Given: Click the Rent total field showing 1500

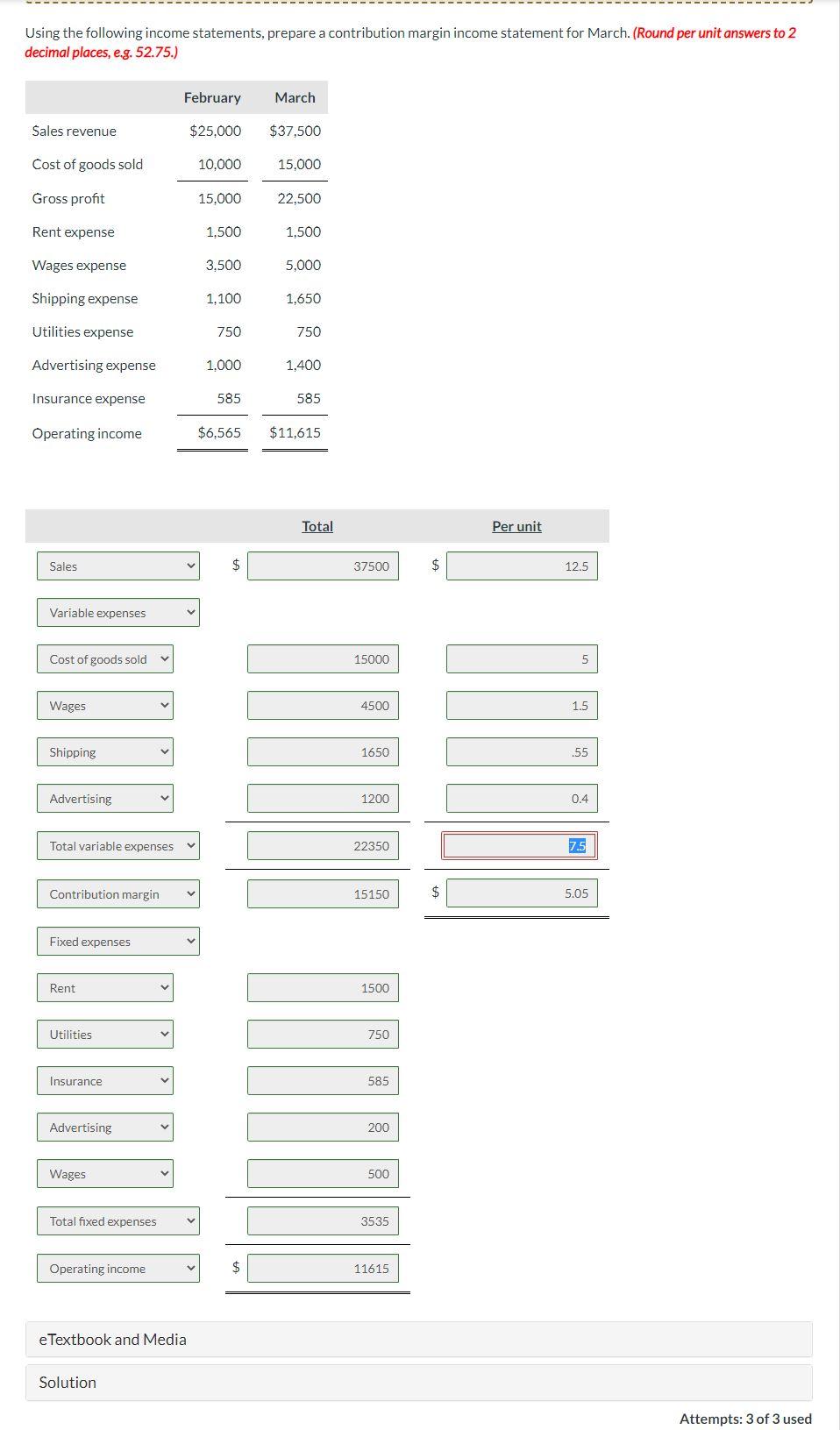Looking at the screenshot, I should tap(323, 987).
